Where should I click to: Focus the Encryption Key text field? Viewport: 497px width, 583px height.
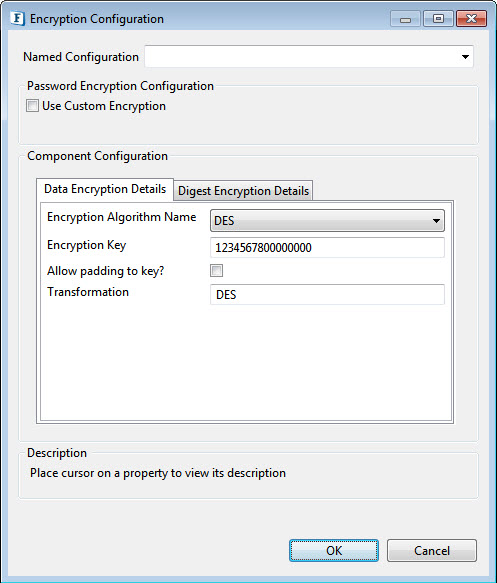click(327, 248)
